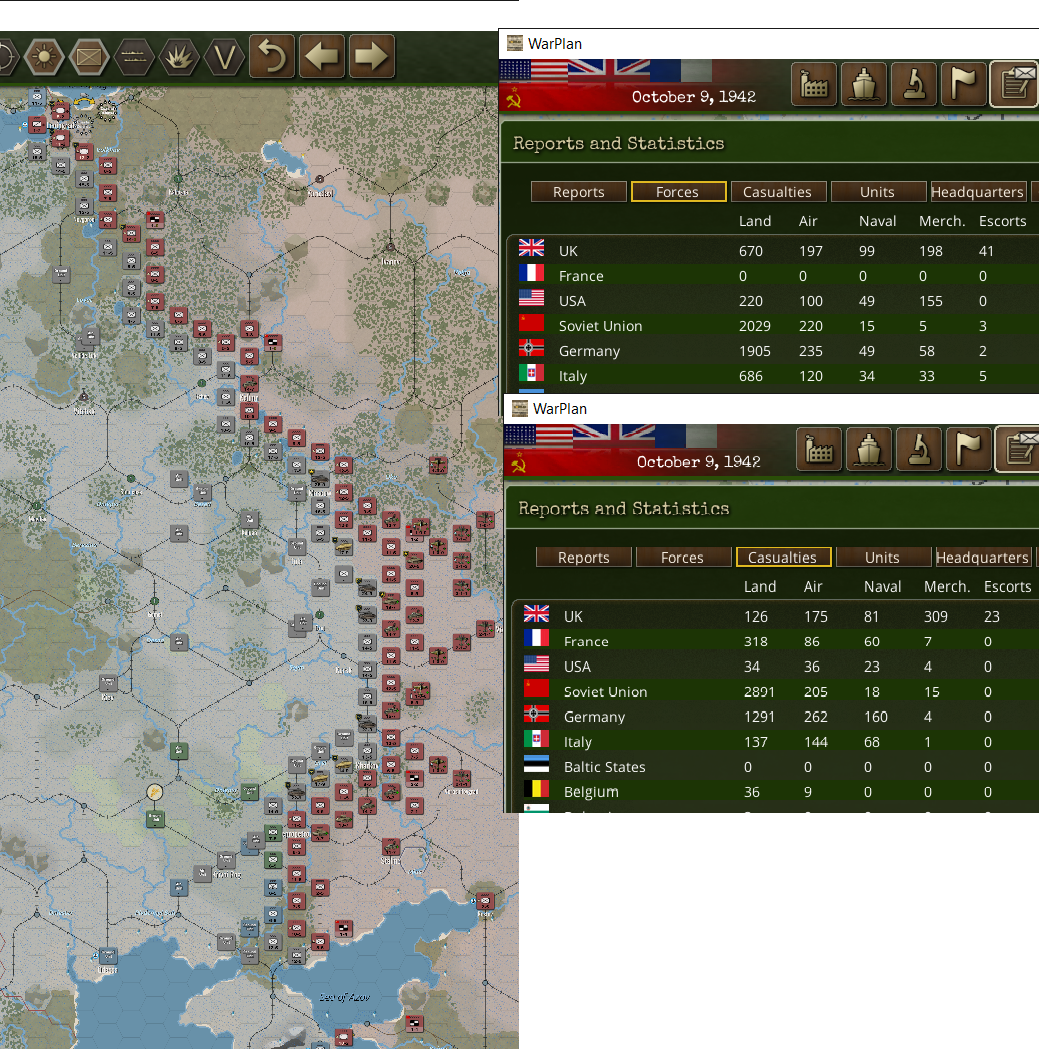Viewport: 1039px width, 1049px height.
Task: Click France flag in Forces table
Action: pyautogui.click(x=531, y=273)
